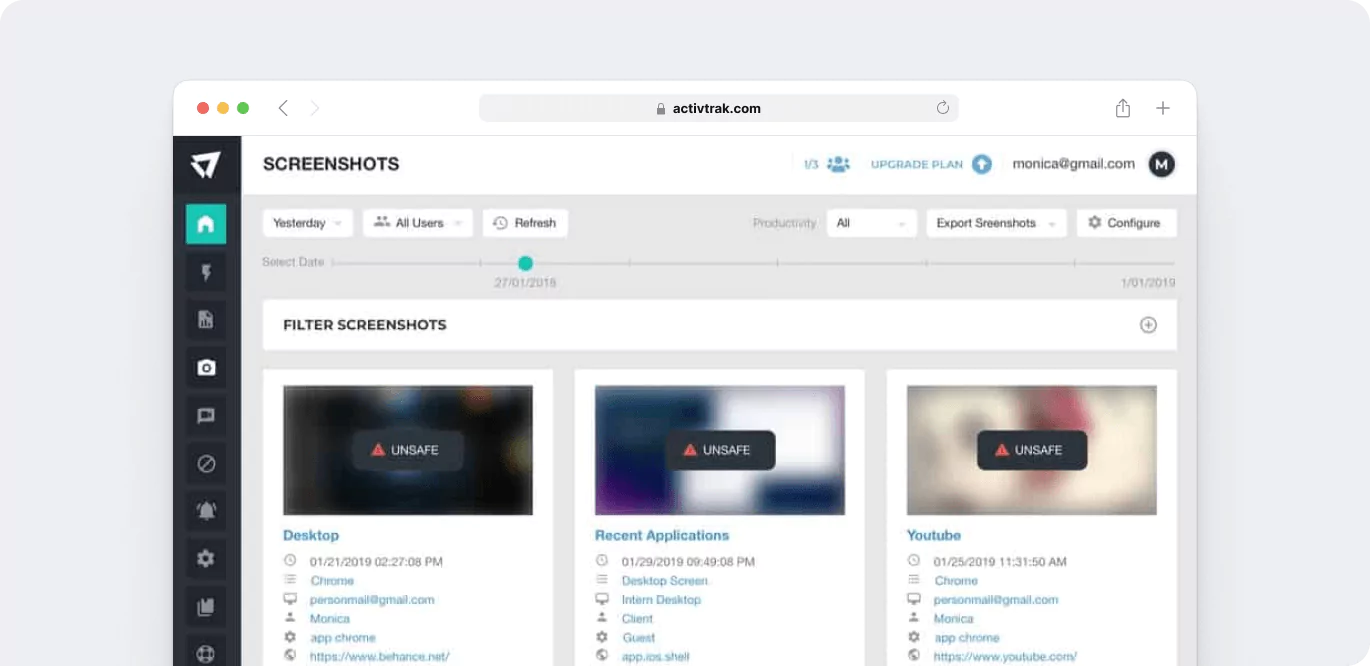The width and height of the screenshot is (1370, 666).
Task: Open the settings gear sidebar icon
Action: [206, 559]
